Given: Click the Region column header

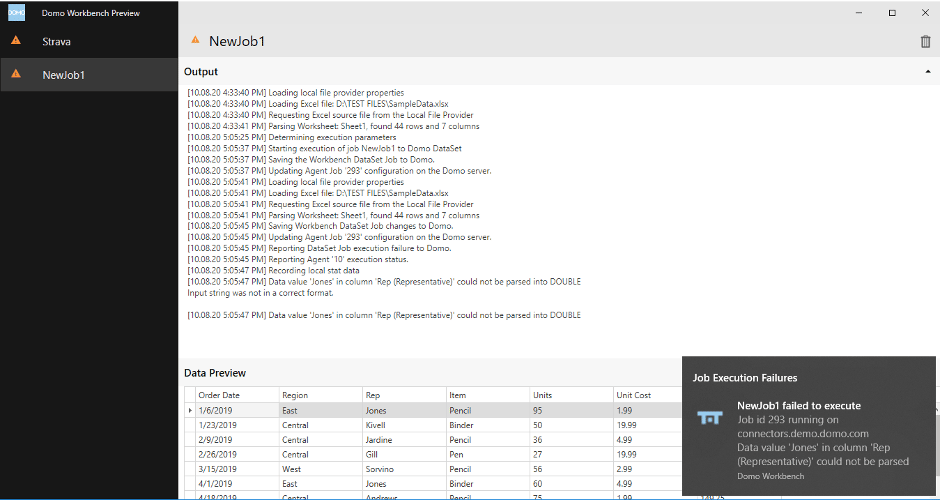Looking at the screenshot, I should (321, 395).
